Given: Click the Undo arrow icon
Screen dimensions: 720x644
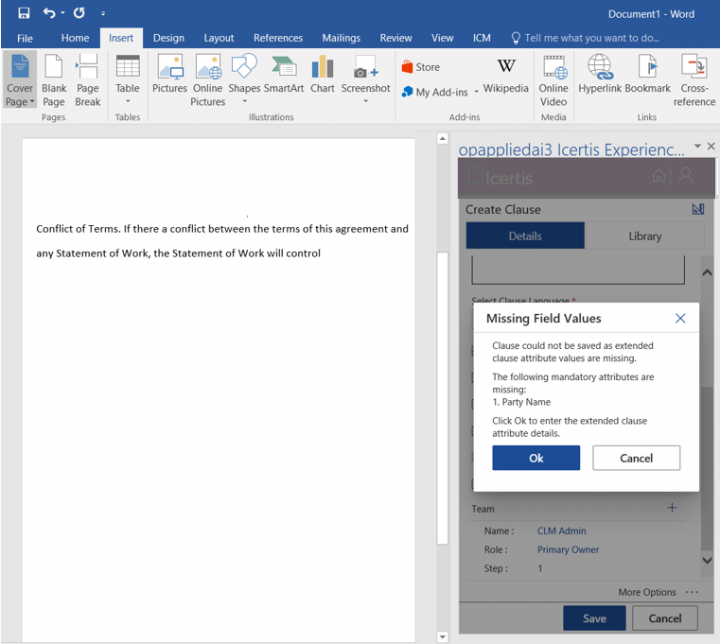Looking at the screenshot, I should coord(49,13).
